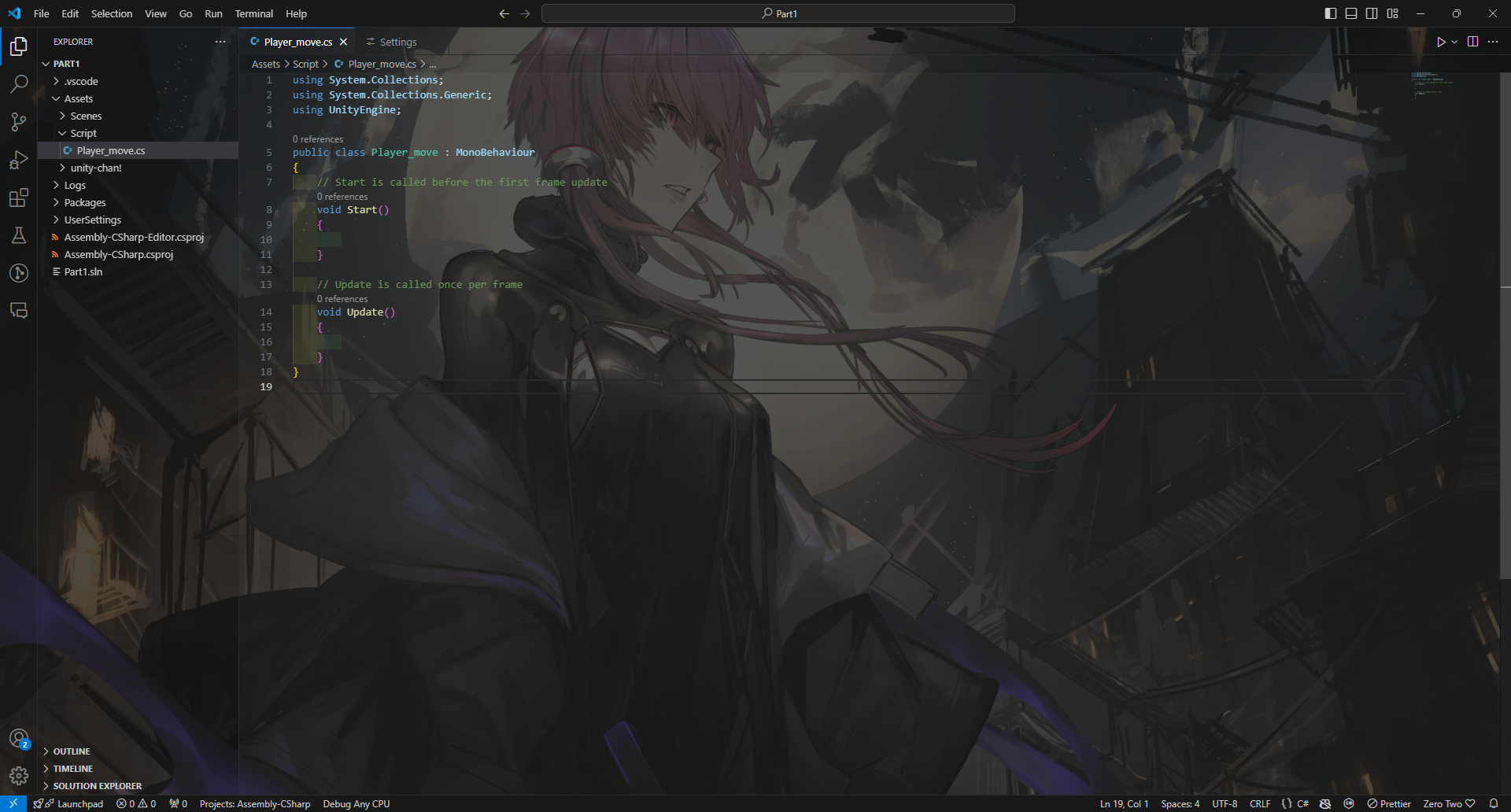This screenshot has width=1511, height=812.
Task: Open the File menu
Action: click(42, 13)
